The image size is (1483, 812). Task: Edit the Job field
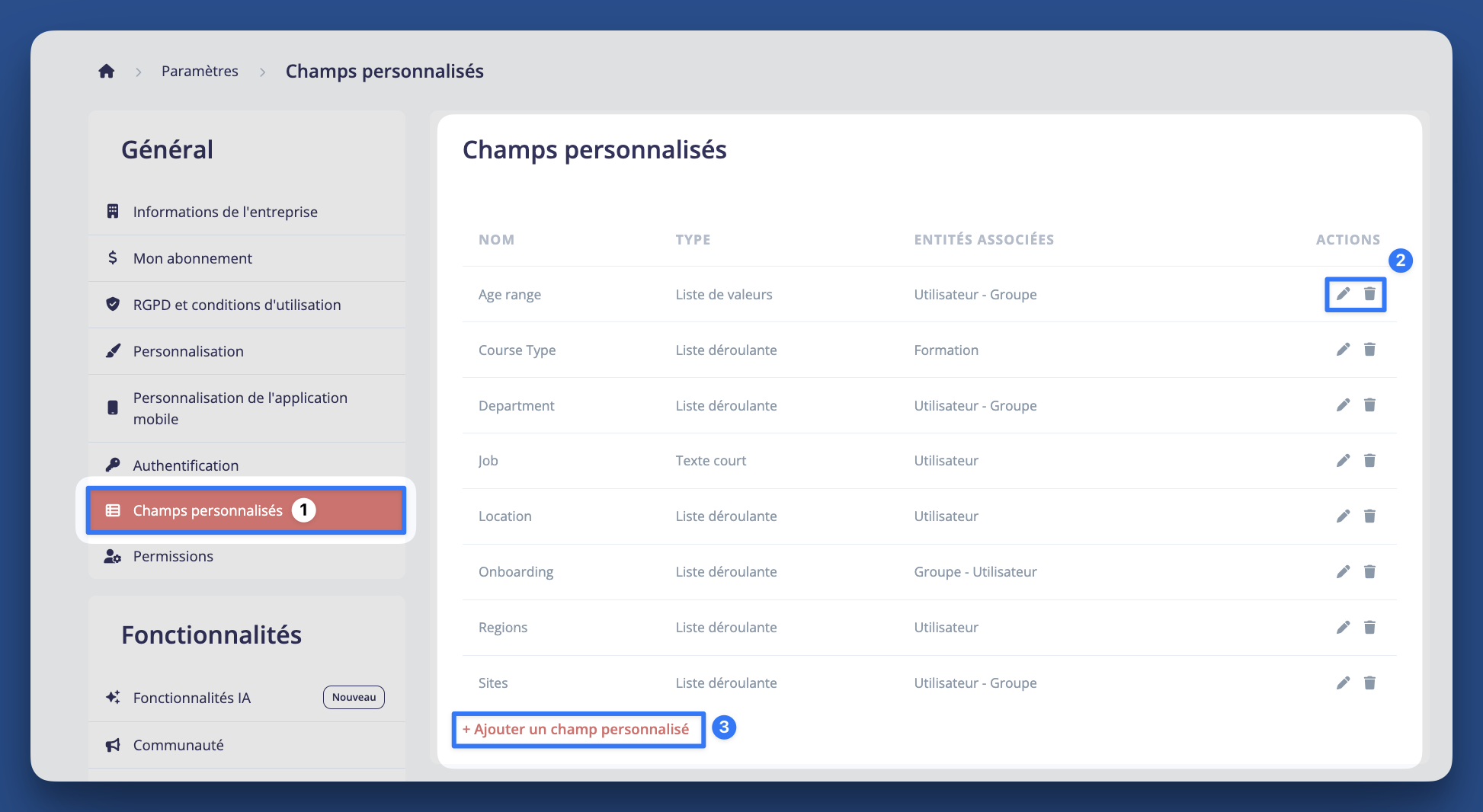click(1343, 461)
